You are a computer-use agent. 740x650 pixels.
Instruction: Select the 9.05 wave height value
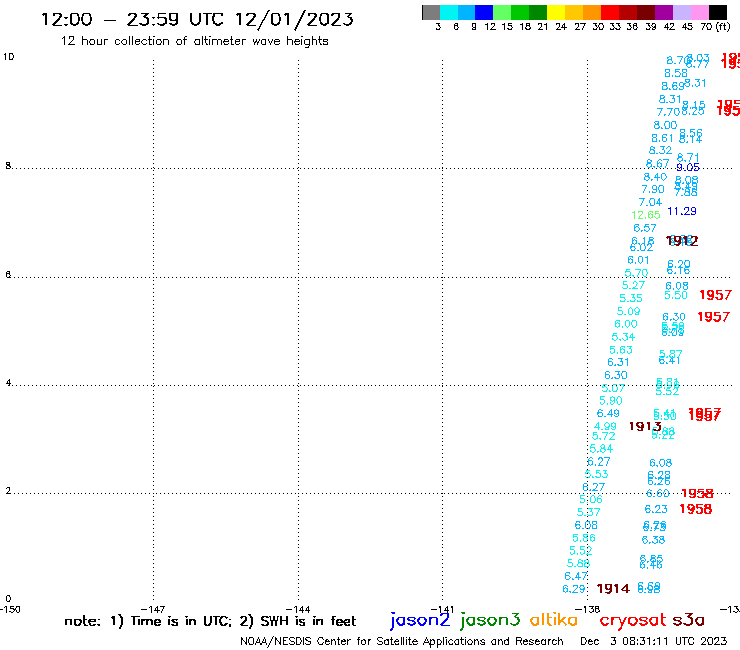(x=688, y=168)
